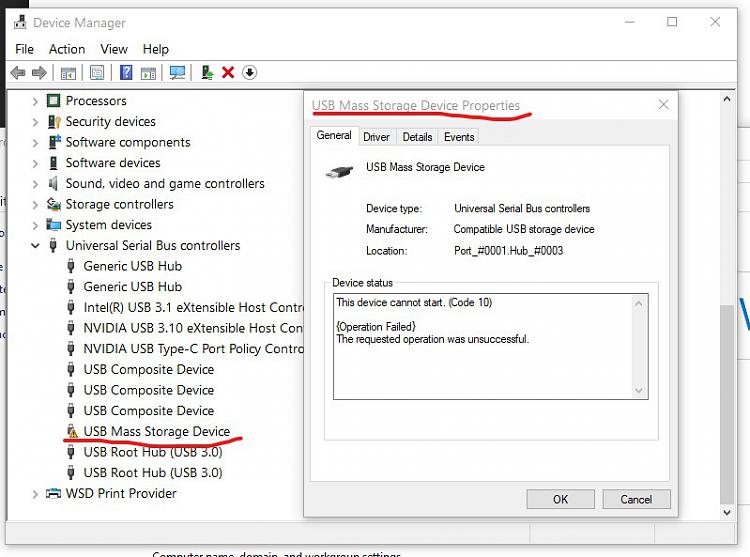Click the Forward arrow toolbar icon
The image size is (750, 557).
pyautogui.click(x=39, y=73)
